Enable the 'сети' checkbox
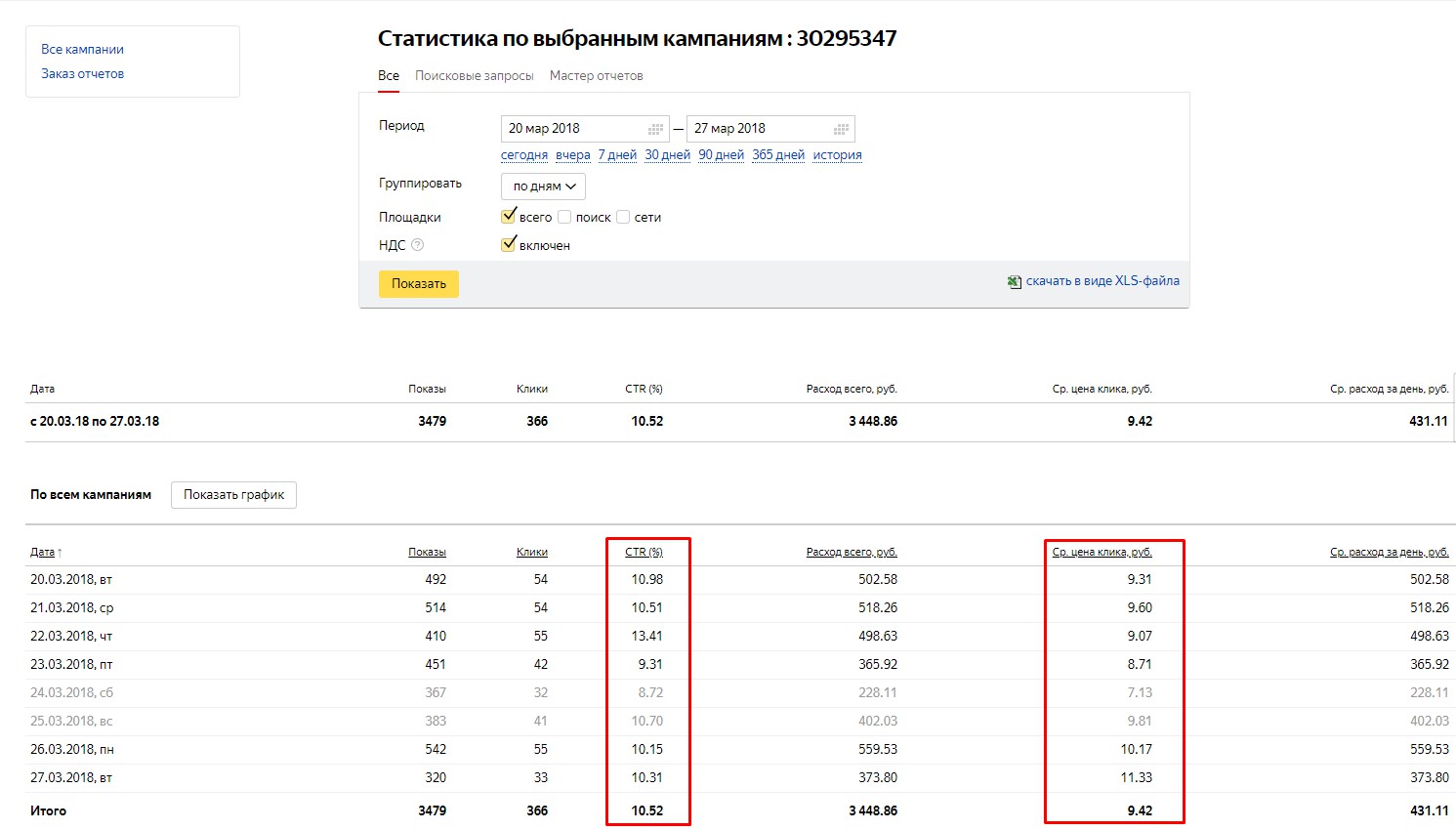This screenshot has width=1456, height=830. pos(623,217)
